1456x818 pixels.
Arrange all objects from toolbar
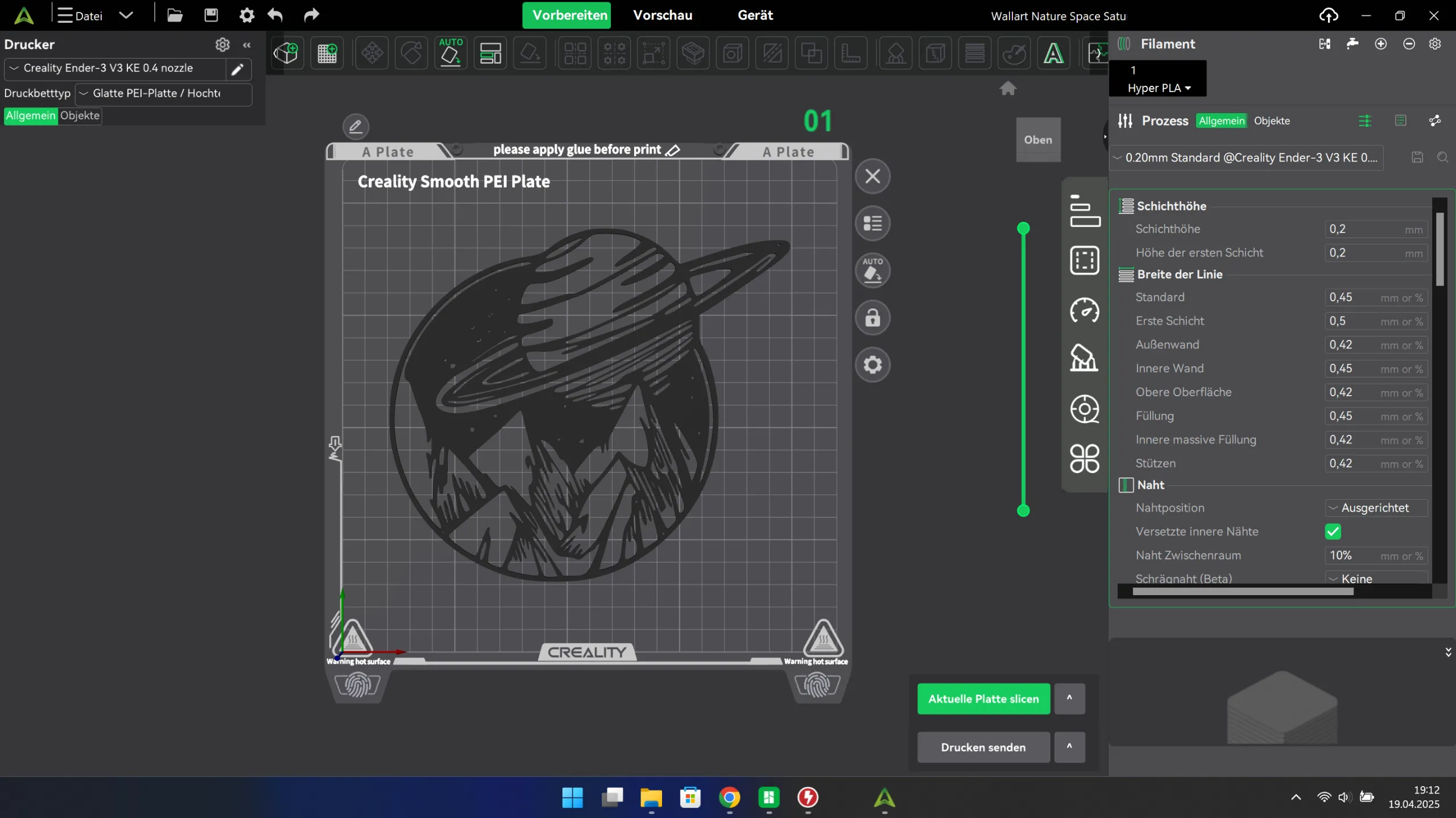490,53
